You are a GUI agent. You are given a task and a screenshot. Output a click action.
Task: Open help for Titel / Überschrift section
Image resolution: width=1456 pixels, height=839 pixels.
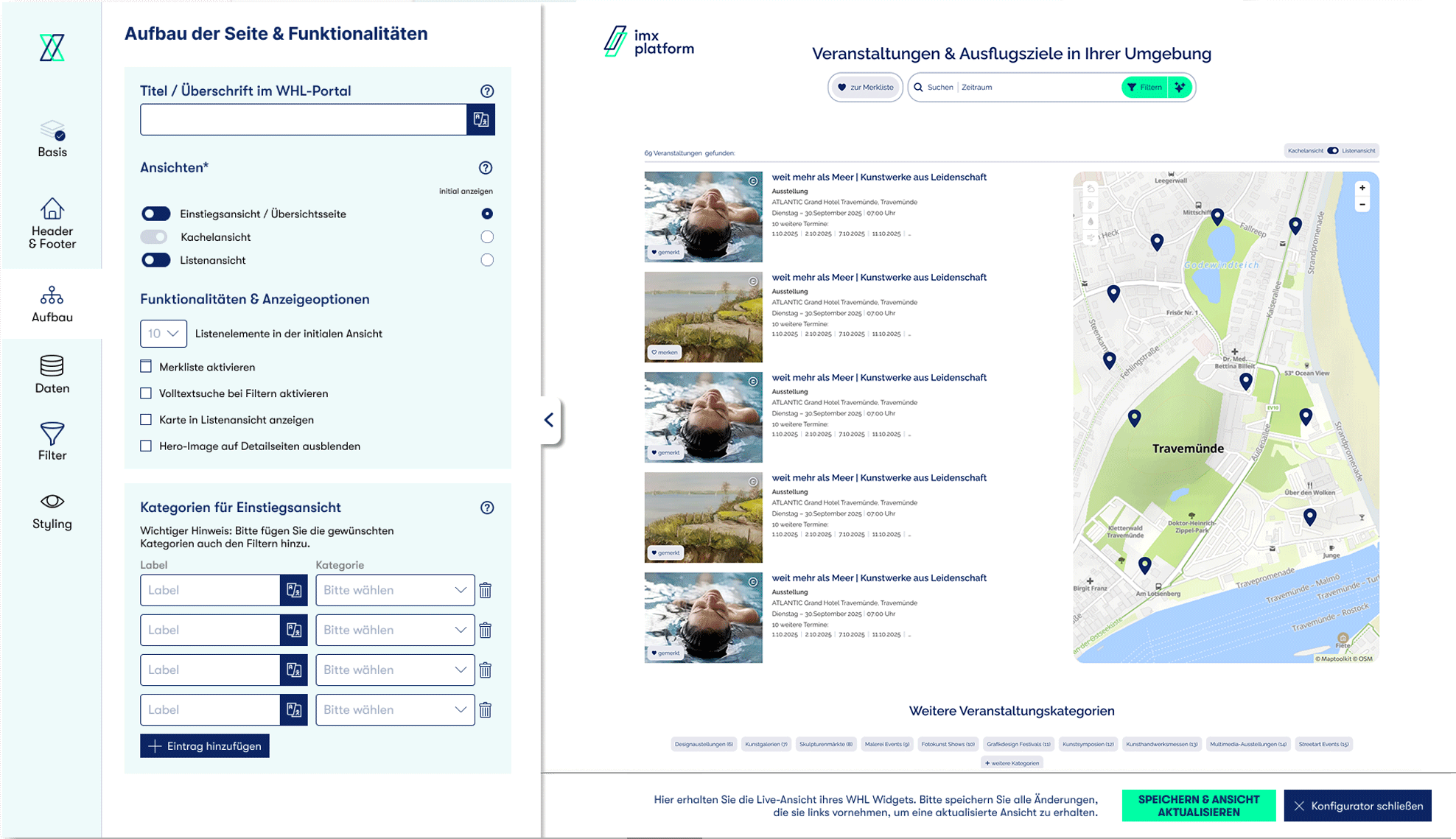click(x=487, y=91)
